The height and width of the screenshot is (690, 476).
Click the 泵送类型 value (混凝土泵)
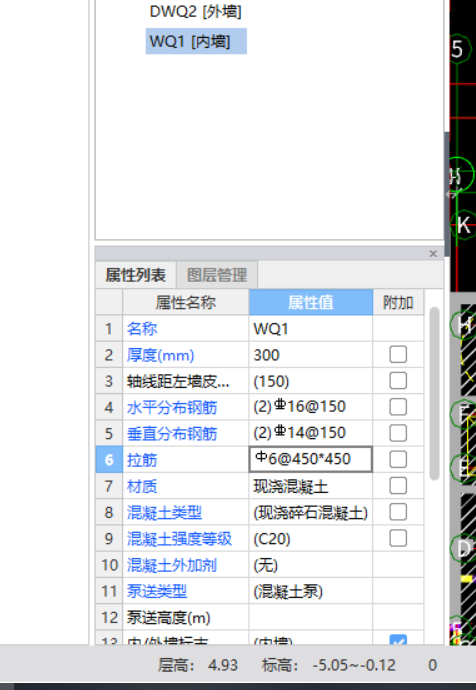coord(311,591)
